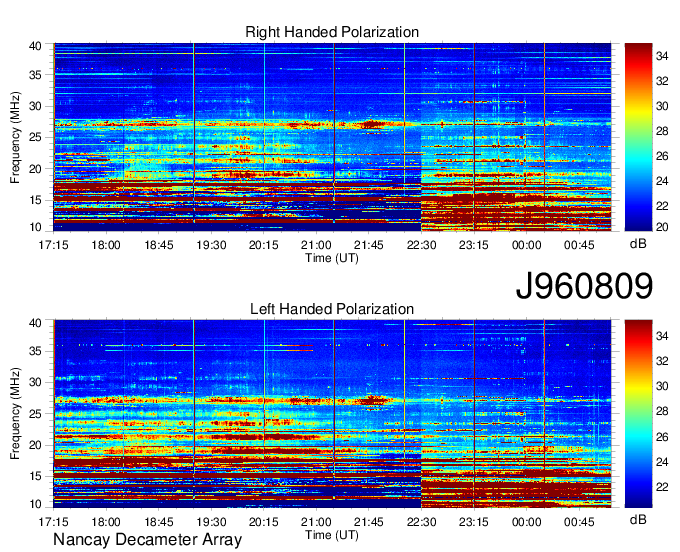Click 00:00 time tick under Right Handed plot
Viewport: 680px width, 552px height.
[526, 245]
